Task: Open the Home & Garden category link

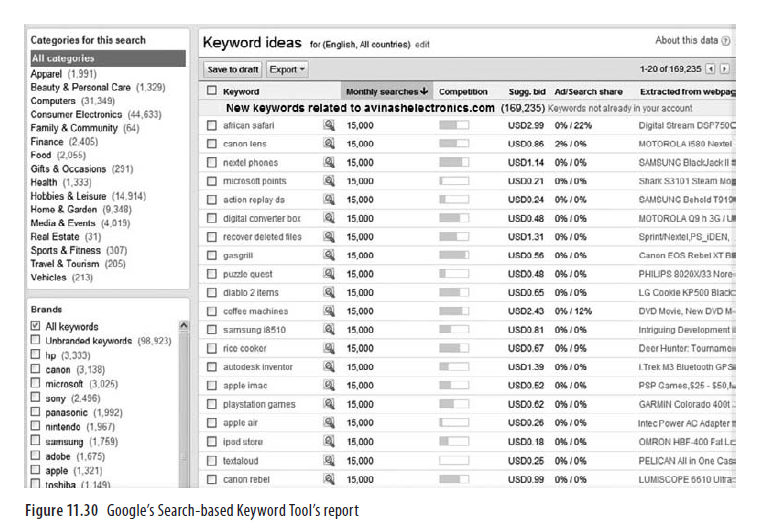Action: click(64, 209)
